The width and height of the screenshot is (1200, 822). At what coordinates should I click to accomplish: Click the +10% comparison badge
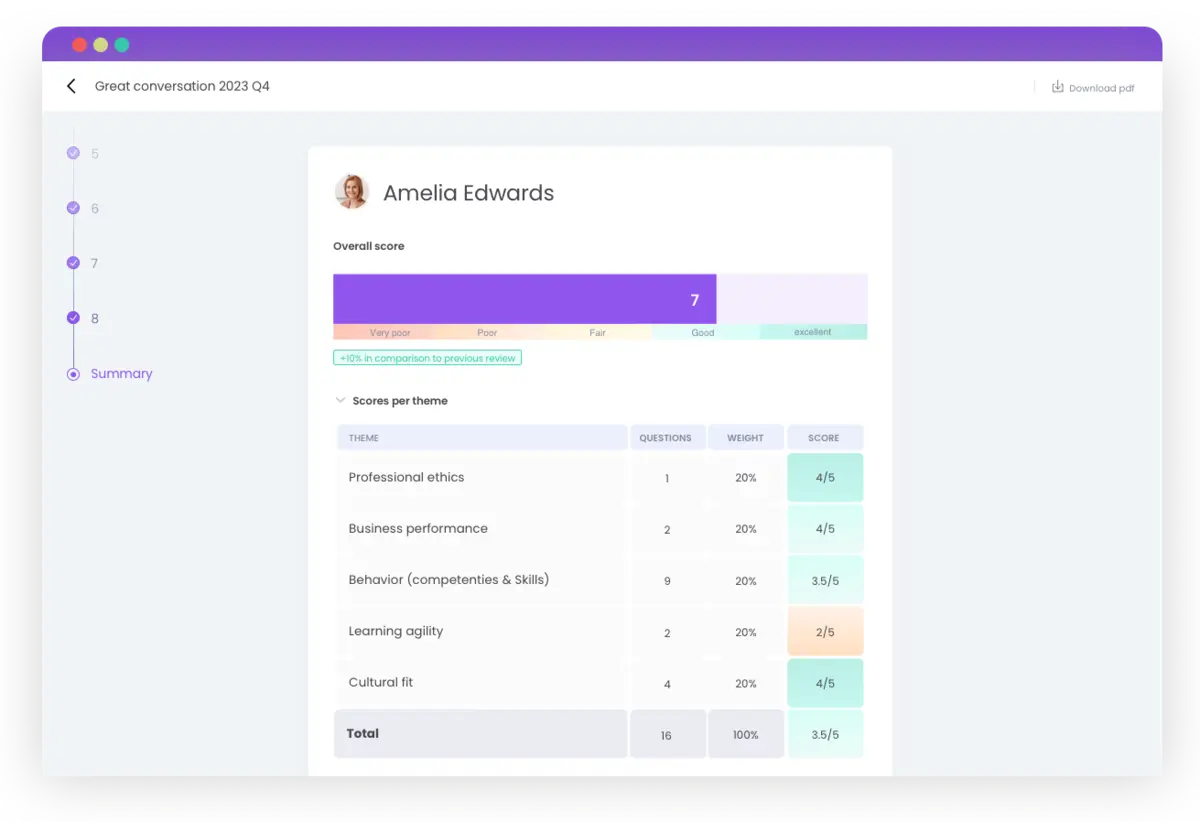tap(427, 357)
